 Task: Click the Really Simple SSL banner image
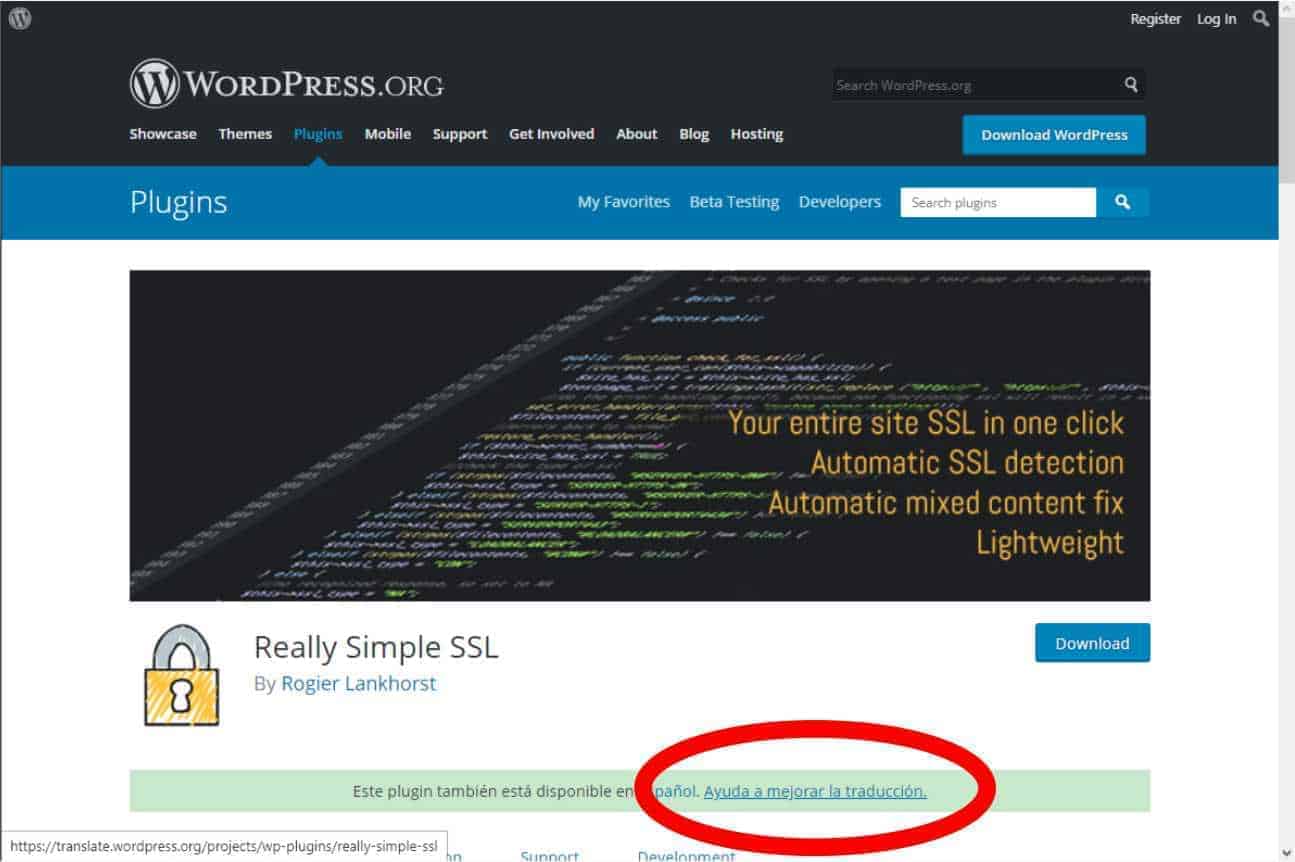click(x=640, y=436)
